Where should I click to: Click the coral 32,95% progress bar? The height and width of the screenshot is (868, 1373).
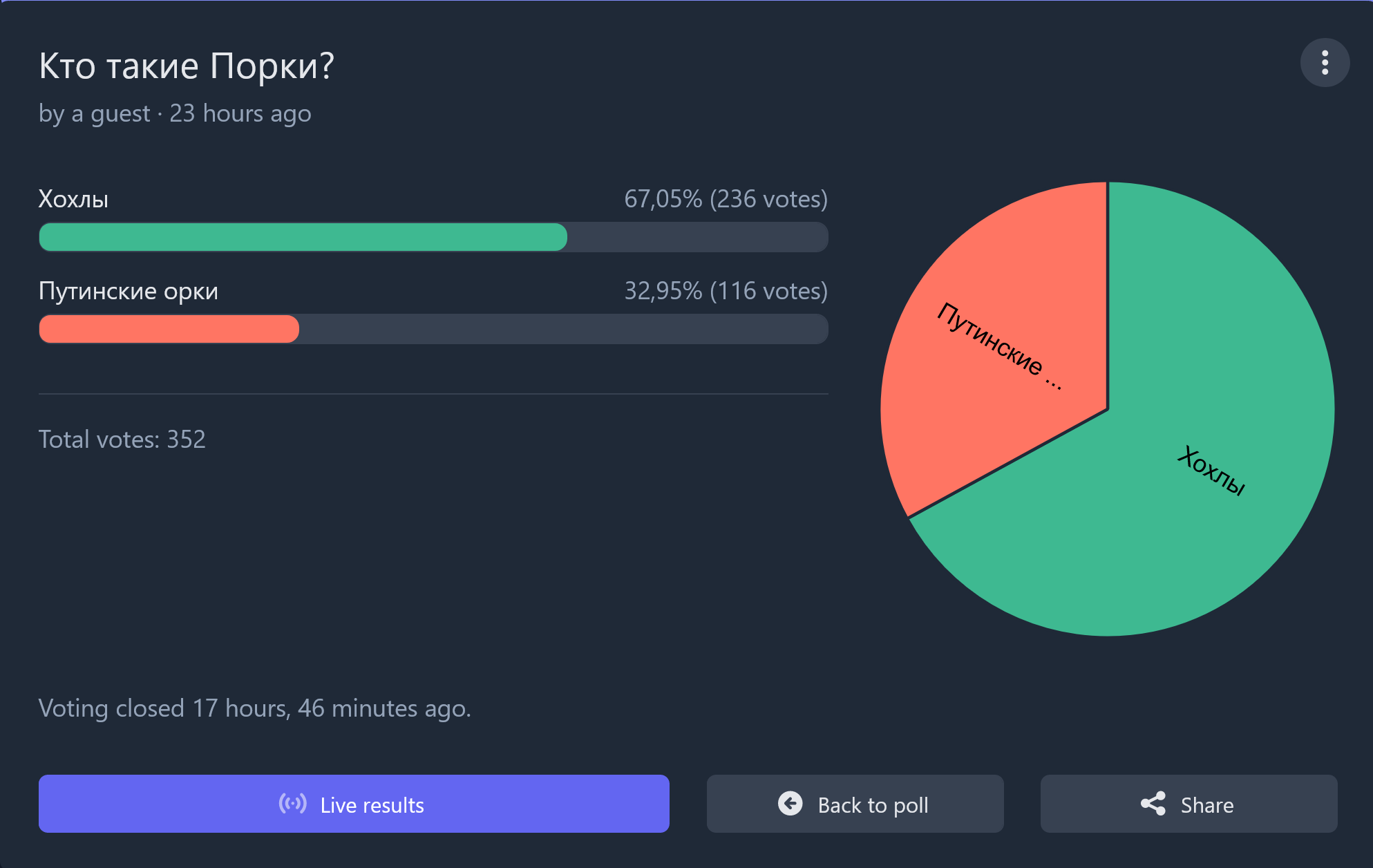pos(169,329)
